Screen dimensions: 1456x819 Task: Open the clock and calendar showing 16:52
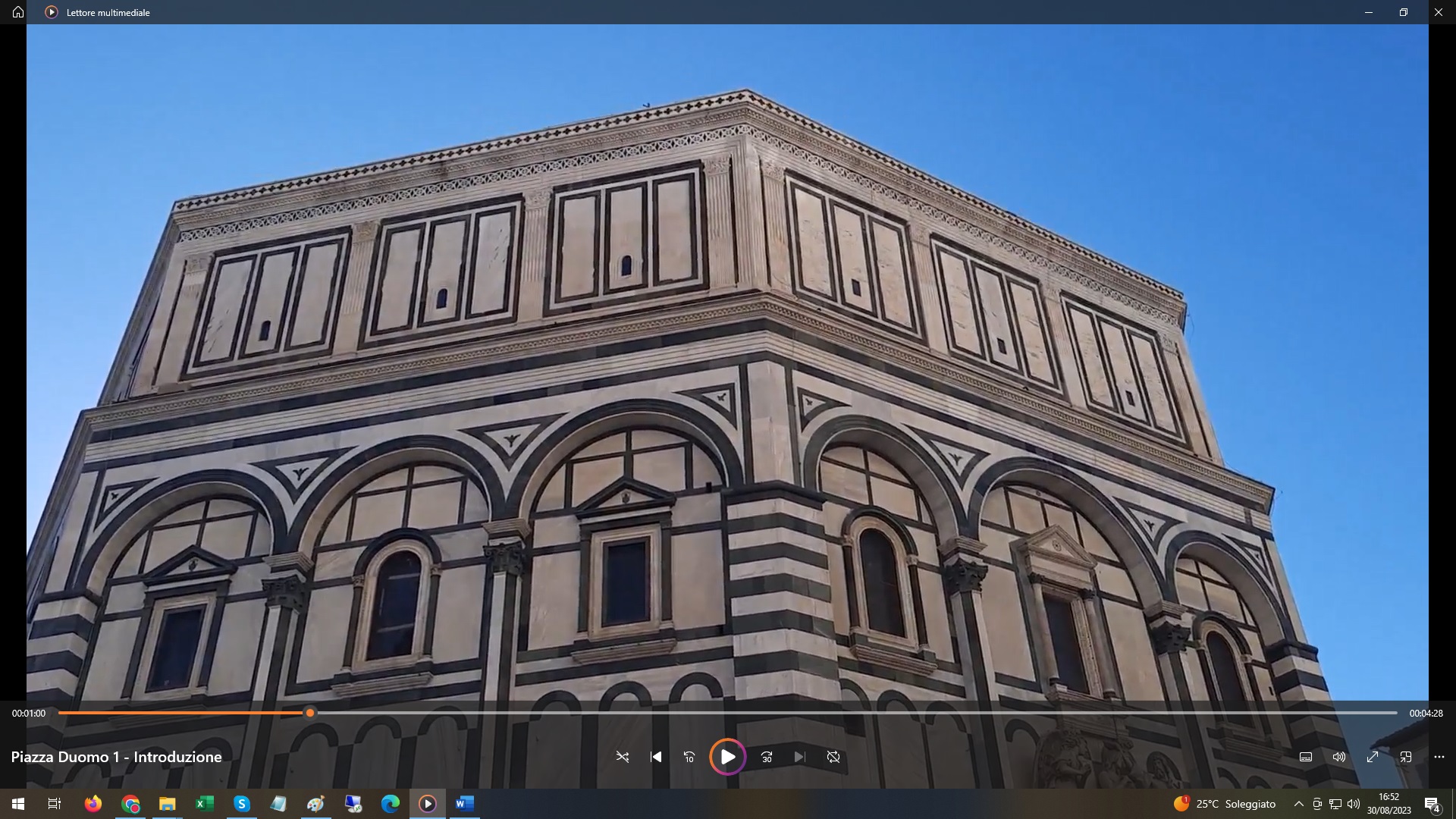(x=1389, y=804)
